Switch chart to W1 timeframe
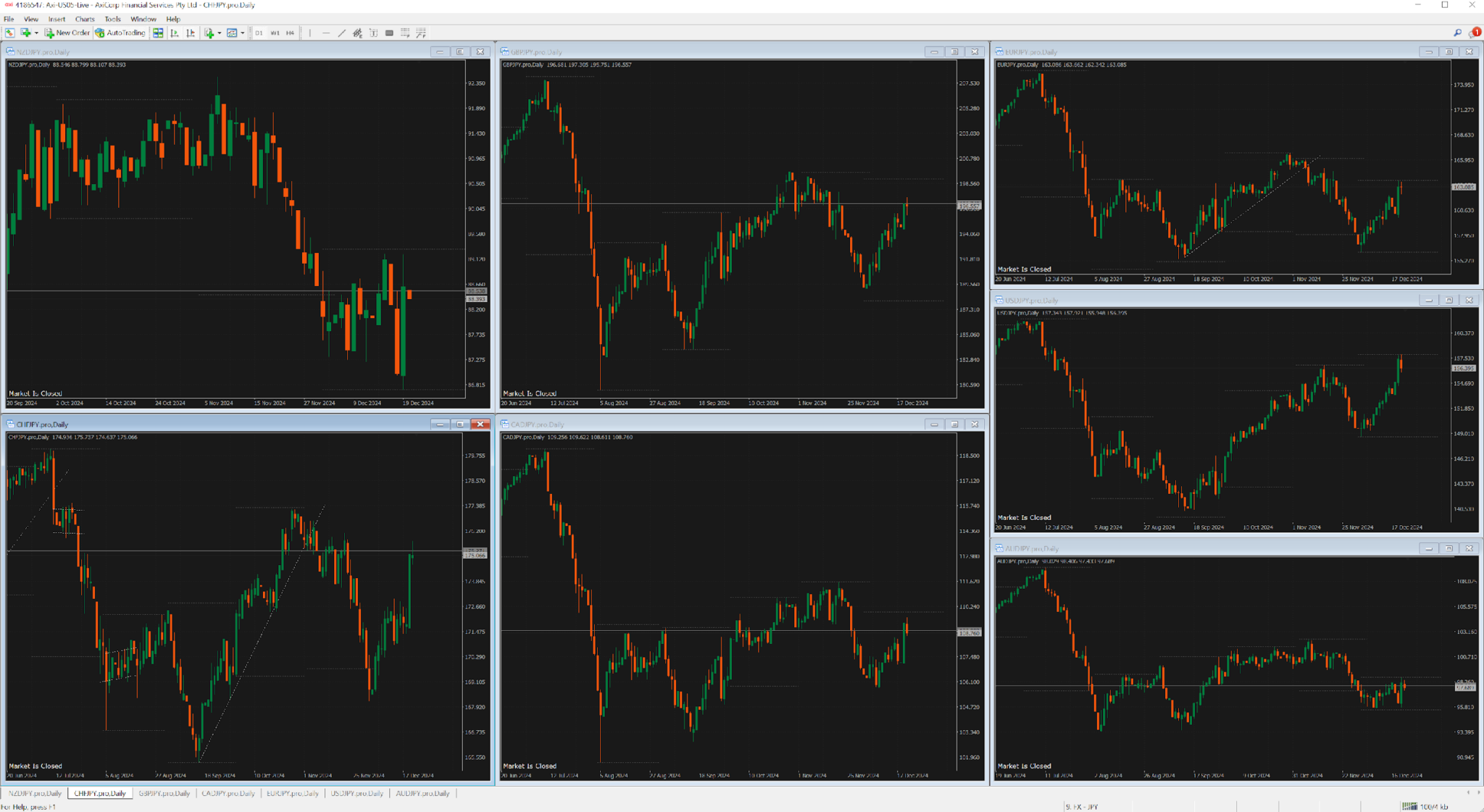The width and height of the screenshot is (1484, 812). (x=276, y=33)
